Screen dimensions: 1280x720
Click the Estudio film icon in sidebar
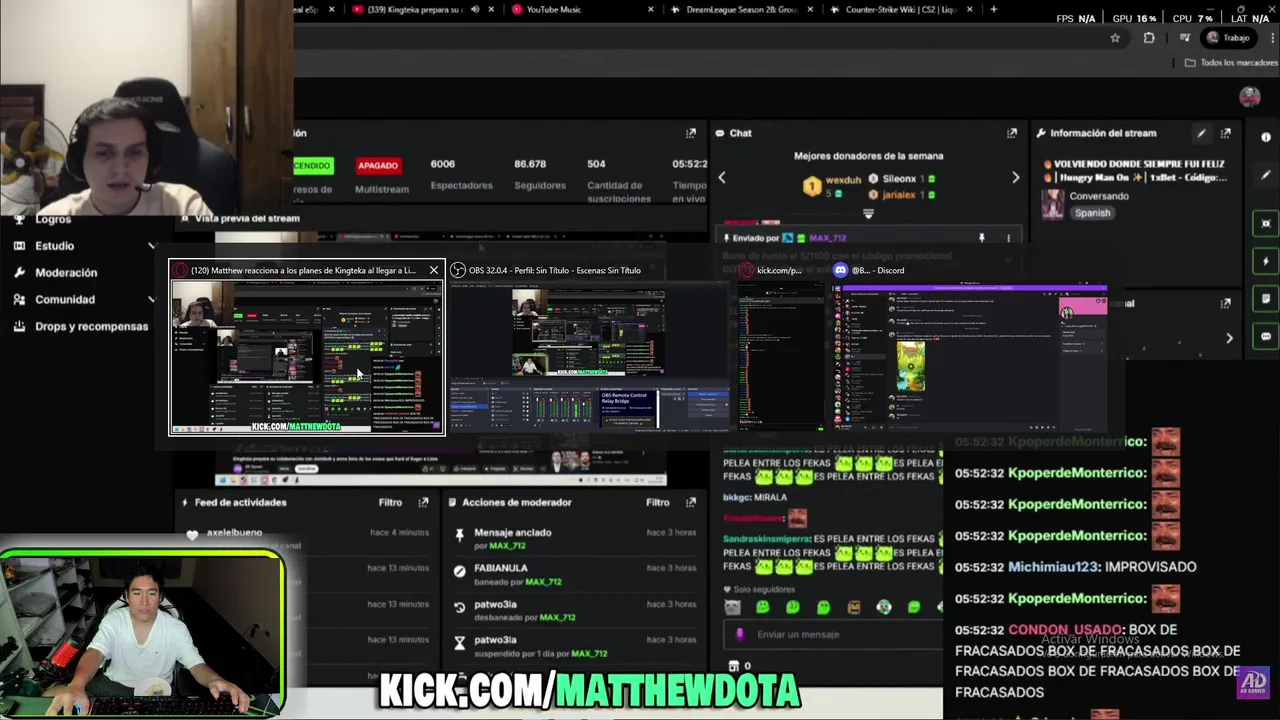pos(19,245)
